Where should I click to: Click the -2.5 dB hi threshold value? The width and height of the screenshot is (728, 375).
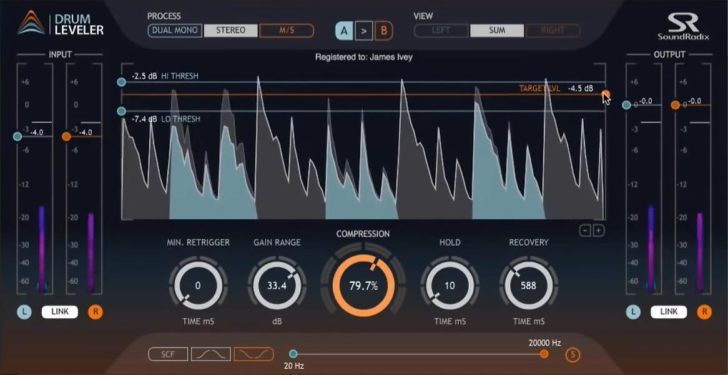(x=144, y=76)
